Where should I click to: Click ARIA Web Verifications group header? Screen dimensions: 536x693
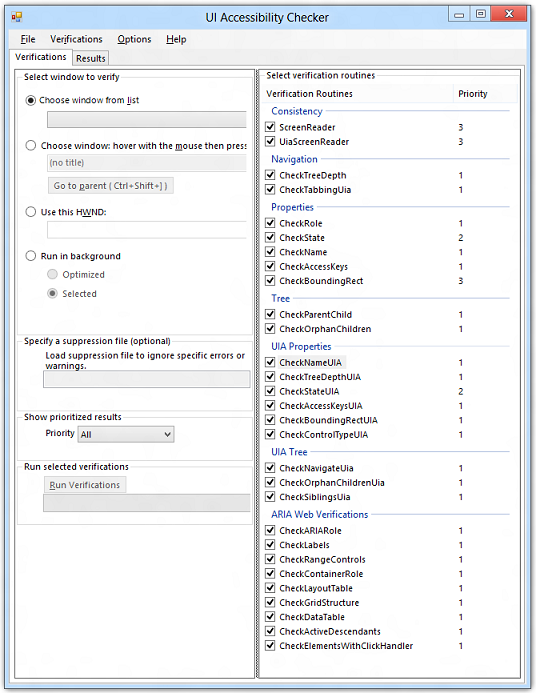click(319, 514)
